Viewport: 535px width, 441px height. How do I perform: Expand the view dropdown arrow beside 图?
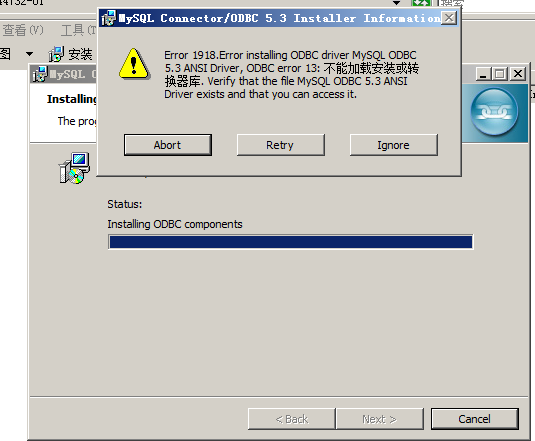click(29, 54)
